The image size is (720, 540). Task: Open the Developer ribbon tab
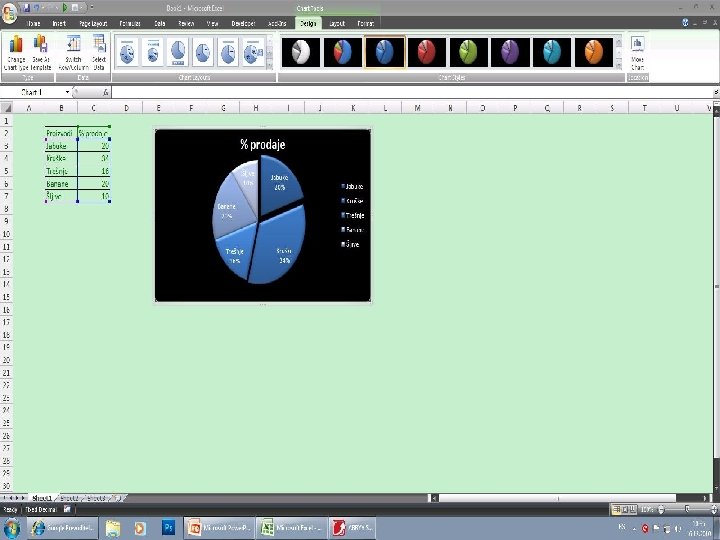point(243,23)
